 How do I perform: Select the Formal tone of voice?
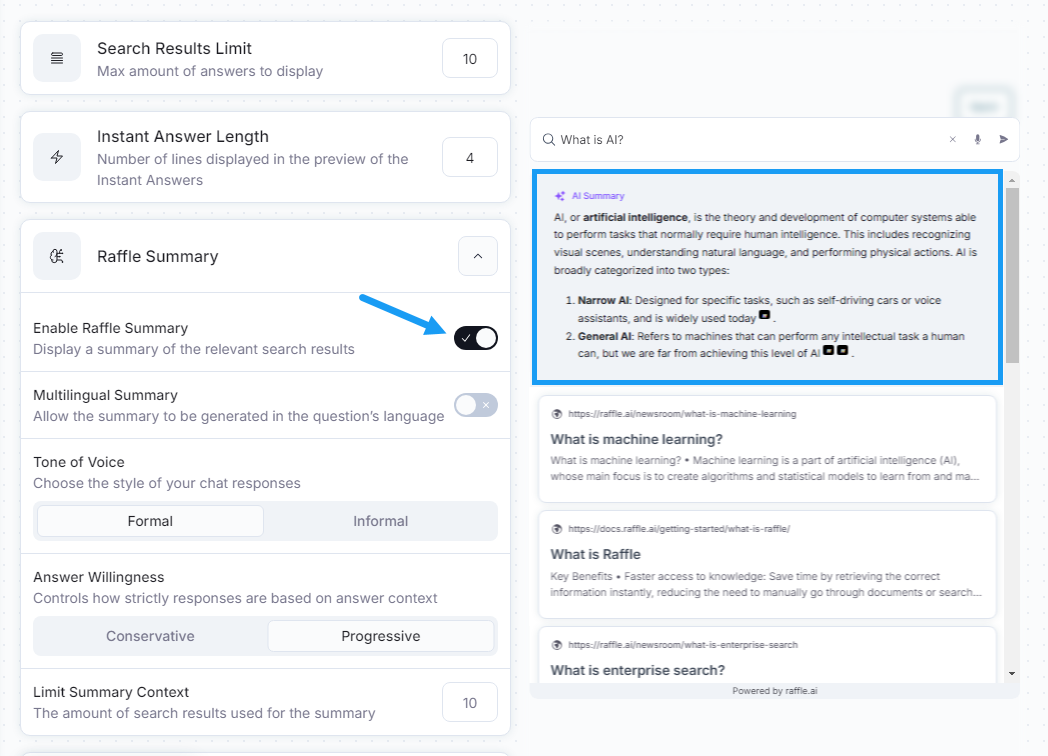coord(150,521)
